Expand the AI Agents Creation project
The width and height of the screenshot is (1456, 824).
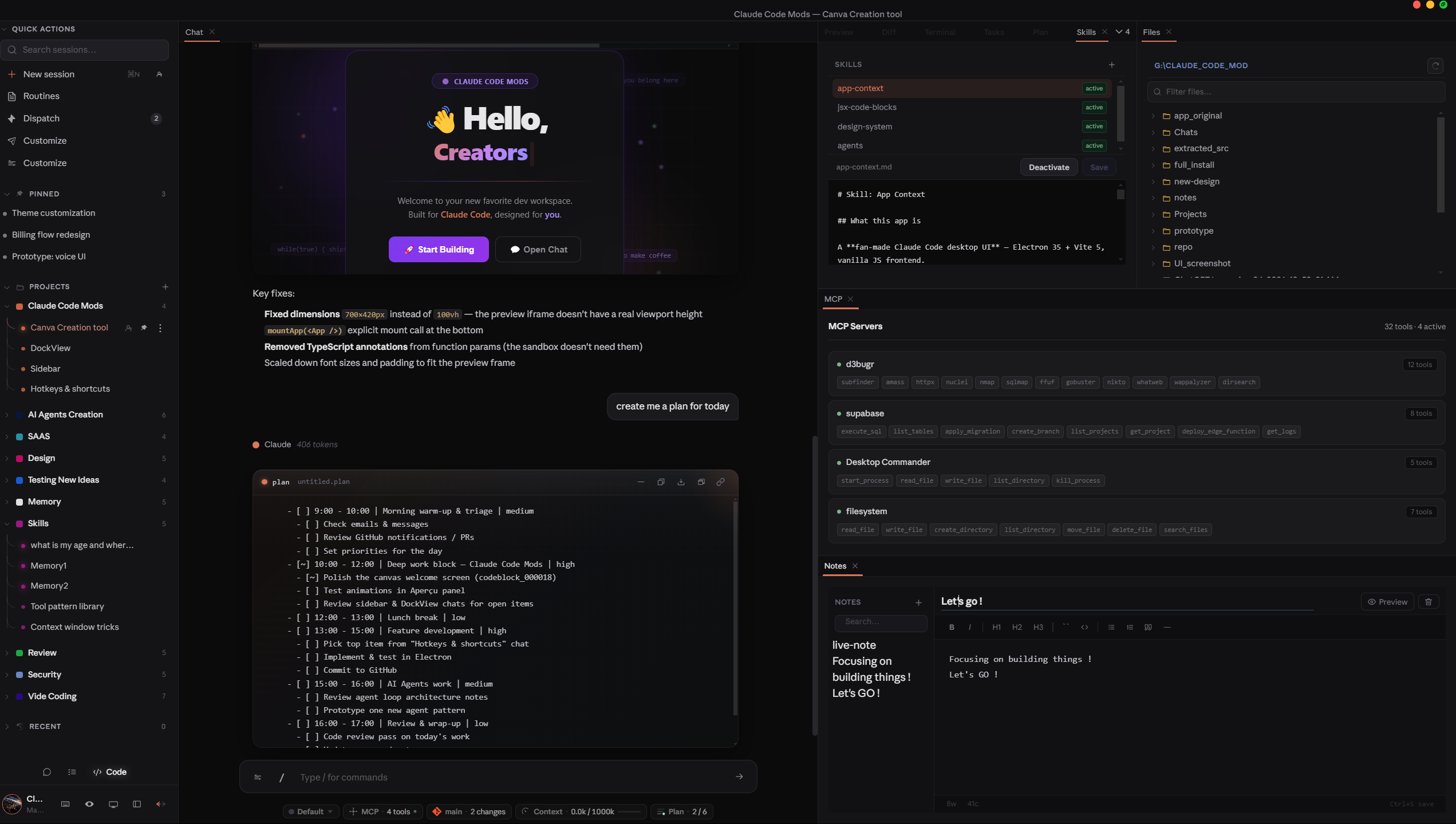coord(7,415)
